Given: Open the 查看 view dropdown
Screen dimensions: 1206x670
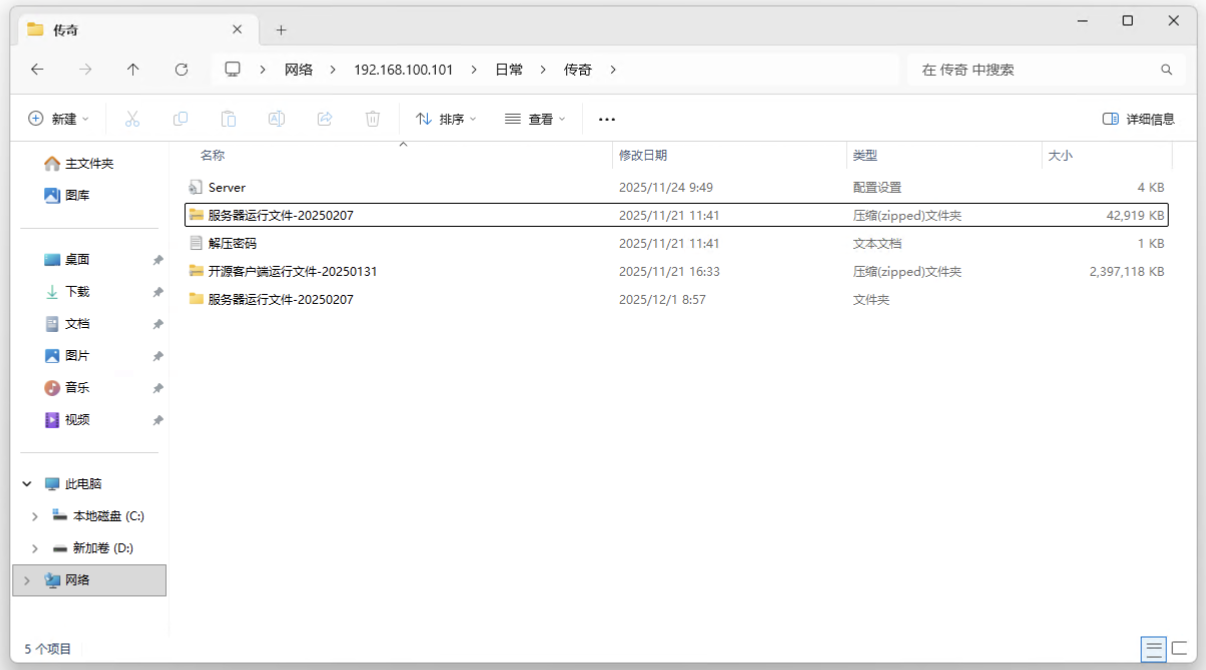Looking at the screenshot, I should coord(533,119).
